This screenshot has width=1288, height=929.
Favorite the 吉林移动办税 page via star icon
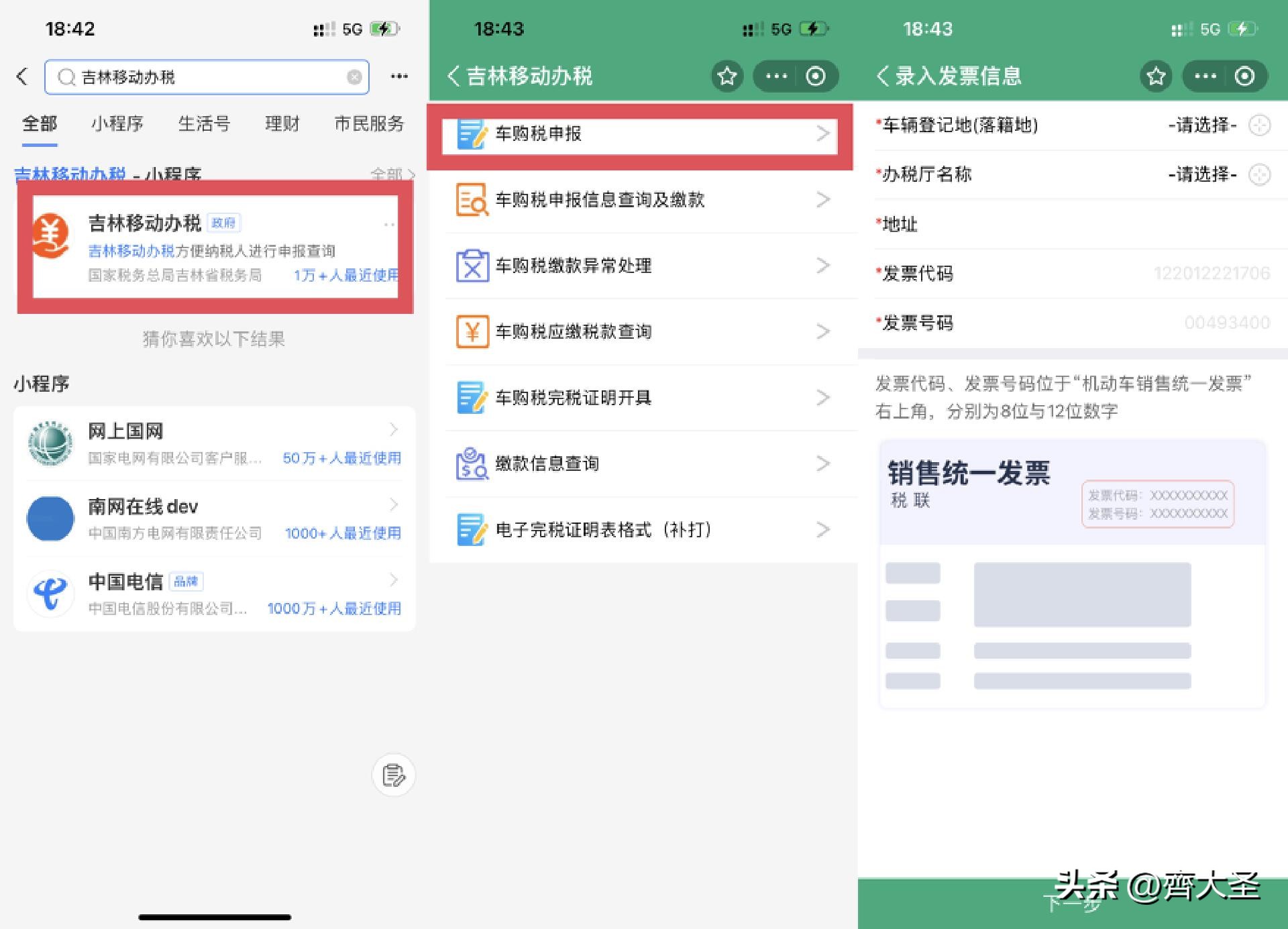[x=727, y=76]
